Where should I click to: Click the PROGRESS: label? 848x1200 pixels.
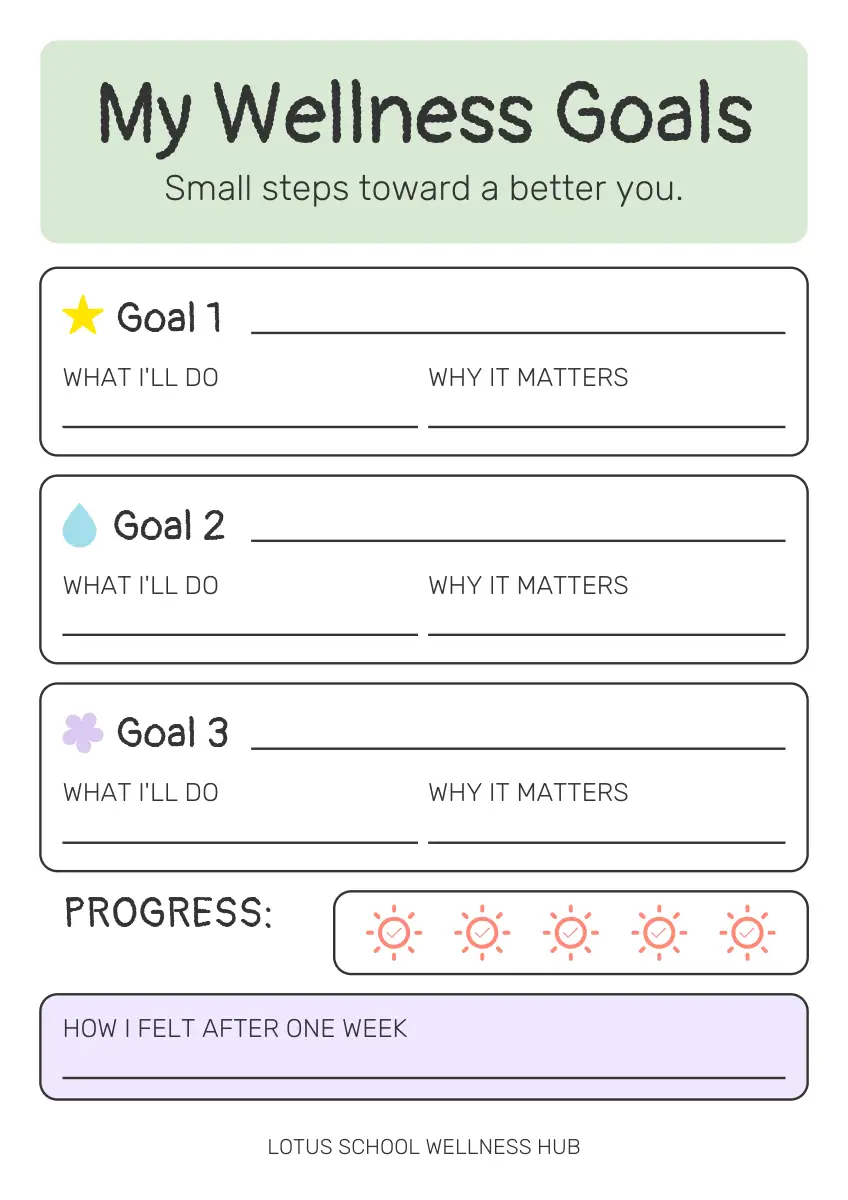tap(168, 912)
